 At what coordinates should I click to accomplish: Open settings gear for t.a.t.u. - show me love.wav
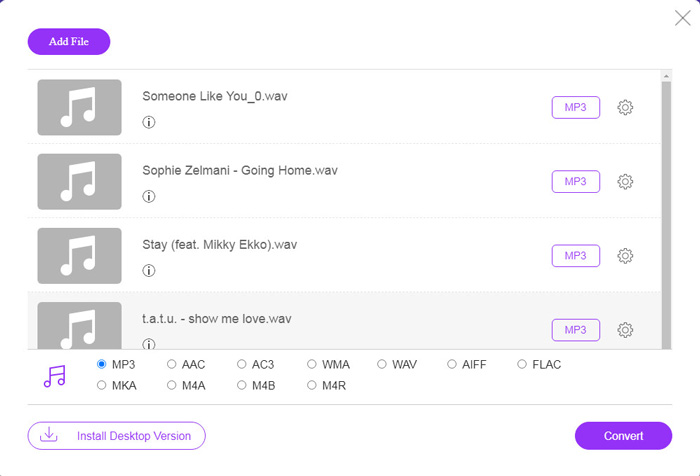click(625, 330)
